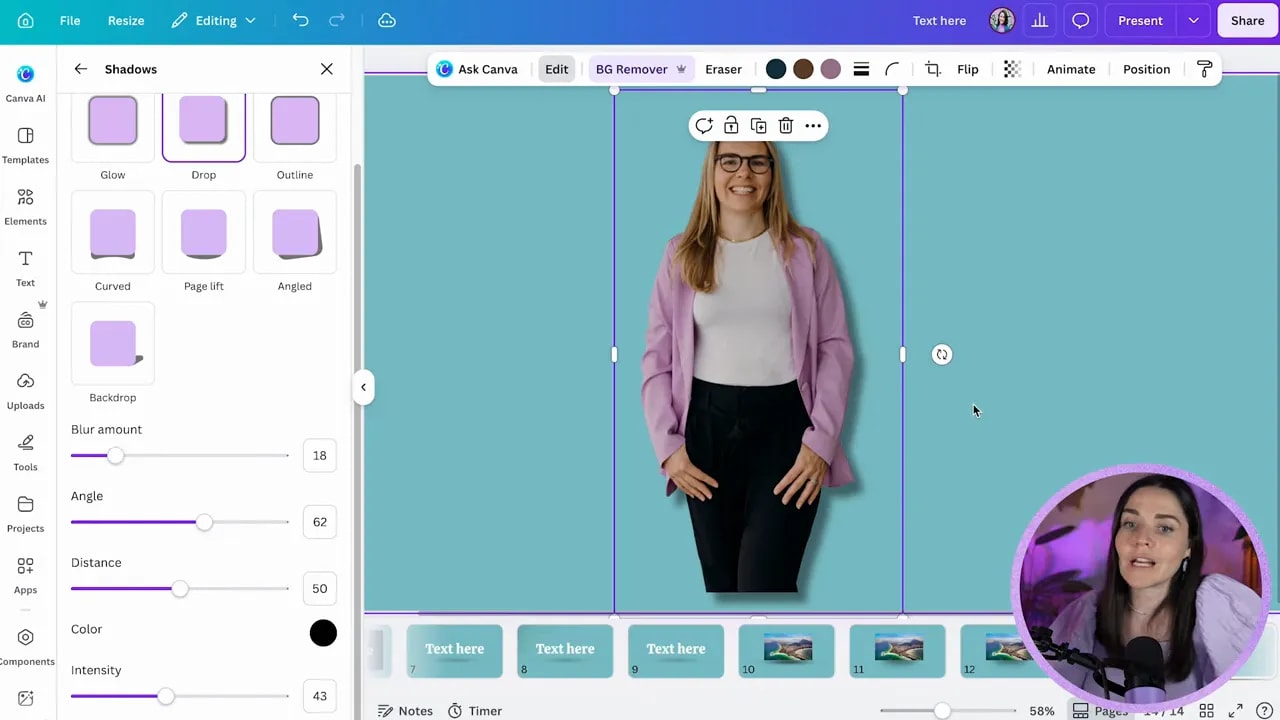Viewport: 1280px width, 720px height.
Task: Click the Blur amount value field
Action: coord(319,455)
